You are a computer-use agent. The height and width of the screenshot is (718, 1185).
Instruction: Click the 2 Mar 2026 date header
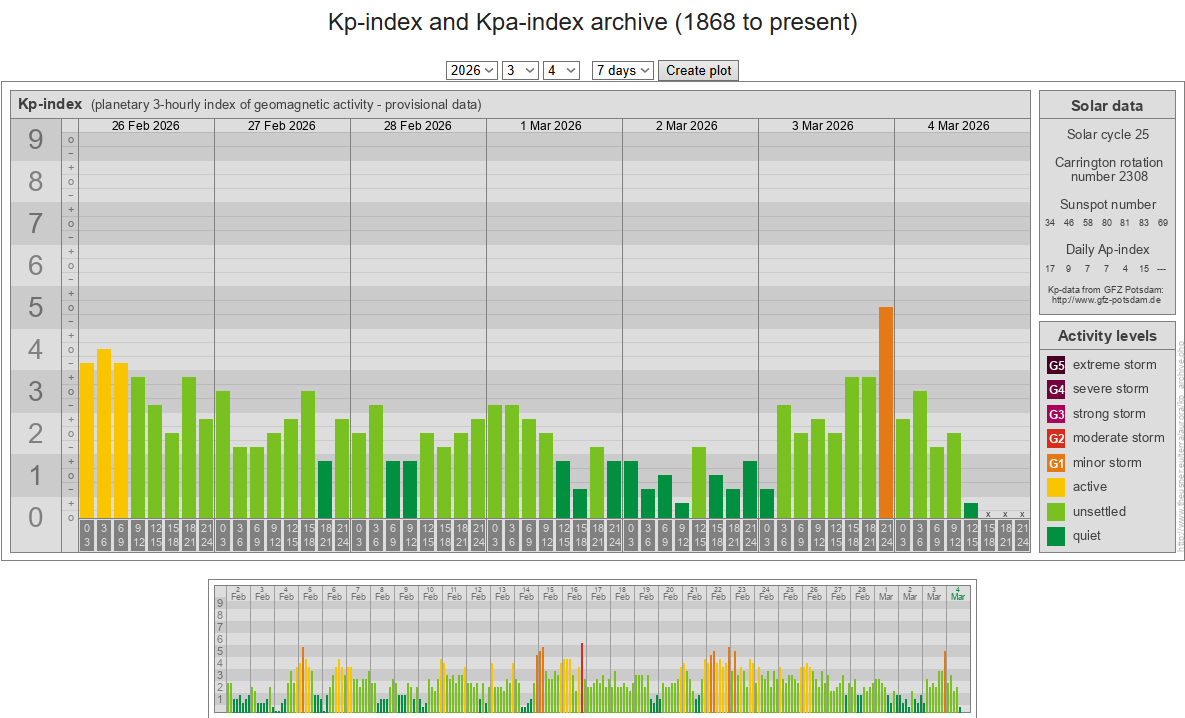(687, 125)
